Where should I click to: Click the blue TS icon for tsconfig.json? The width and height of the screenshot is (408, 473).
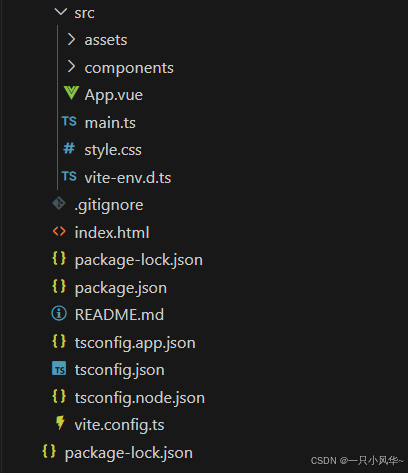pos(59,369)
